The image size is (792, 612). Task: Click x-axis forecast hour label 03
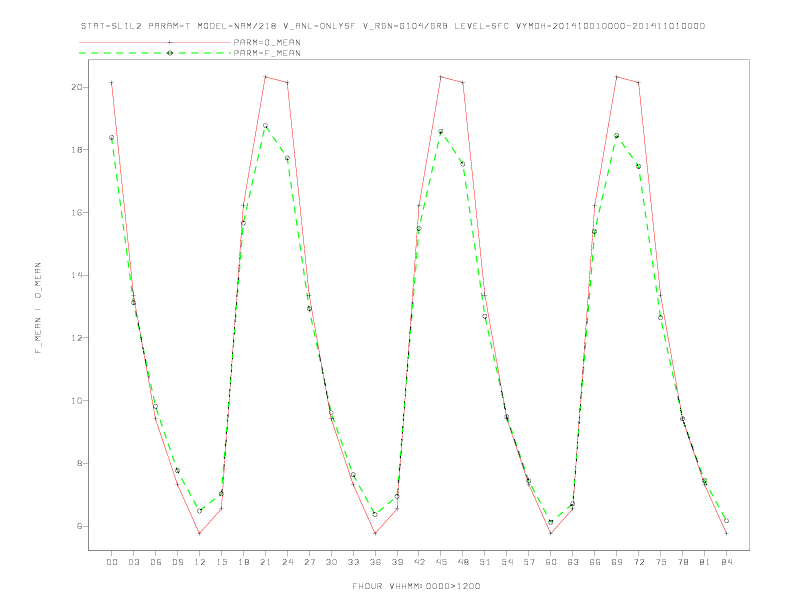[x=133, y=562]
